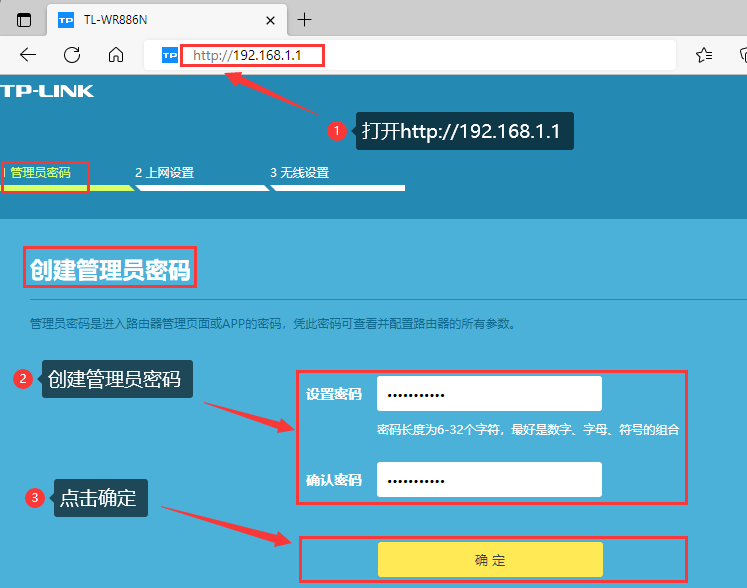
Task: Open the favorites star-list icon
Action: [x=704, y=55]
